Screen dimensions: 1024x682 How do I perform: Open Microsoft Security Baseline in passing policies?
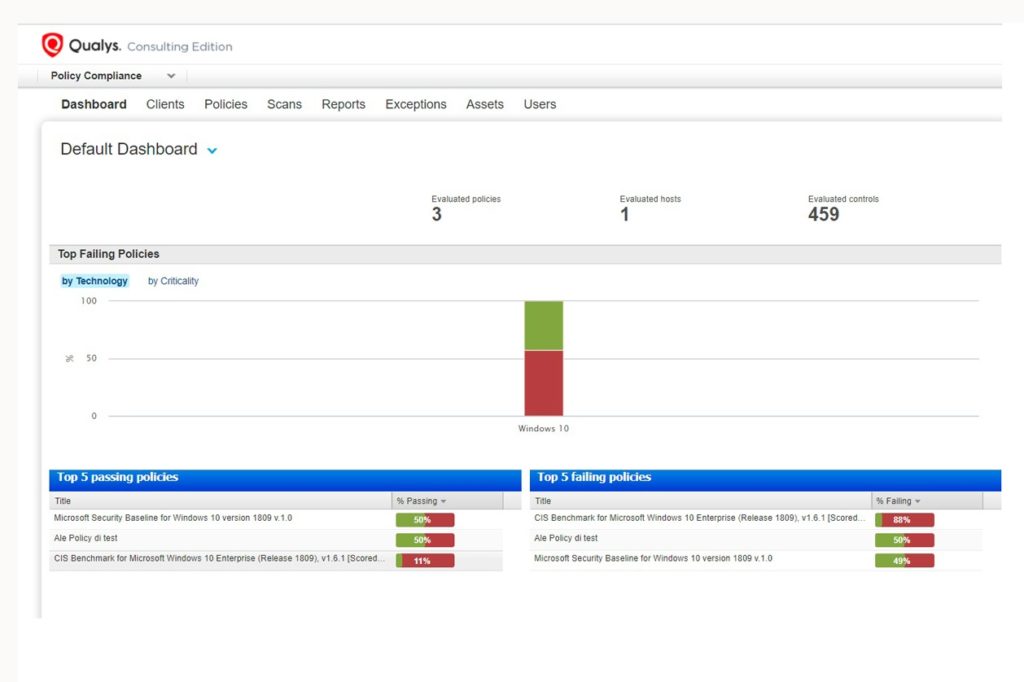pos(173,518)
